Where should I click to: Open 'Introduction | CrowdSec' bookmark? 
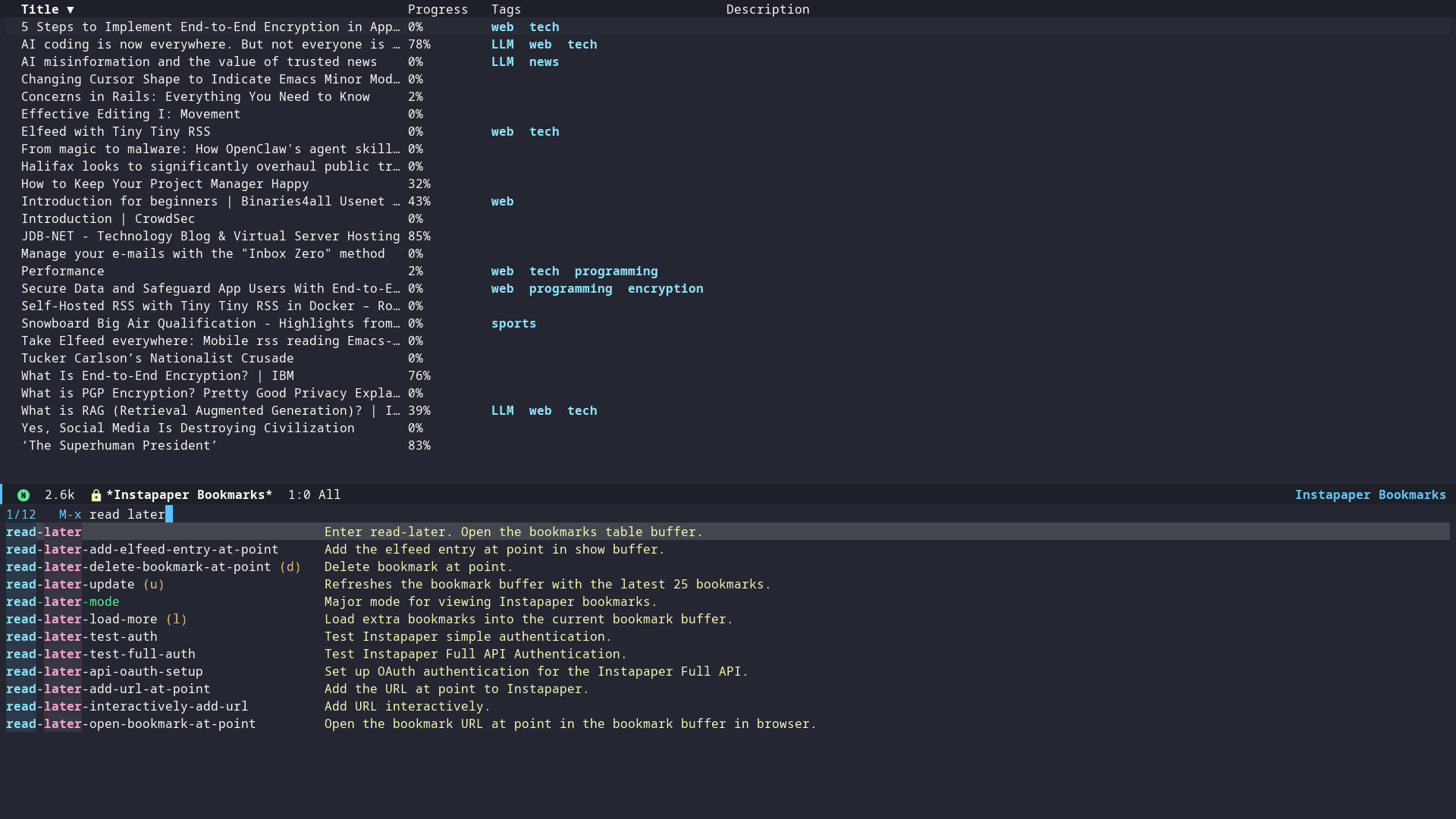click(108, 219)
